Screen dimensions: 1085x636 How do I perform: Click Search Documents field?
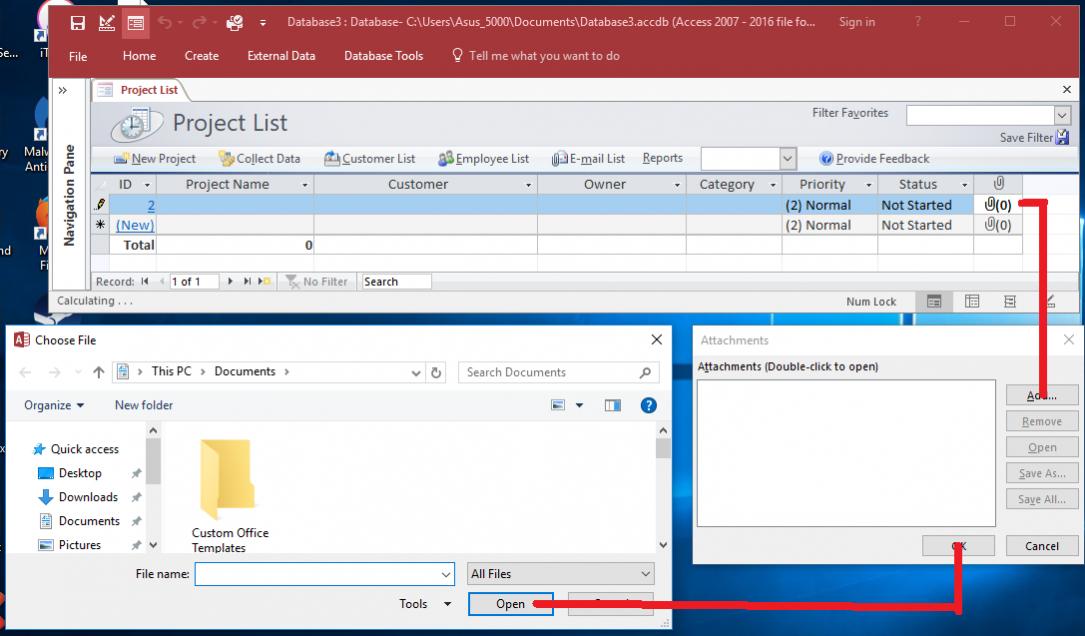click(x=558, y=372)
